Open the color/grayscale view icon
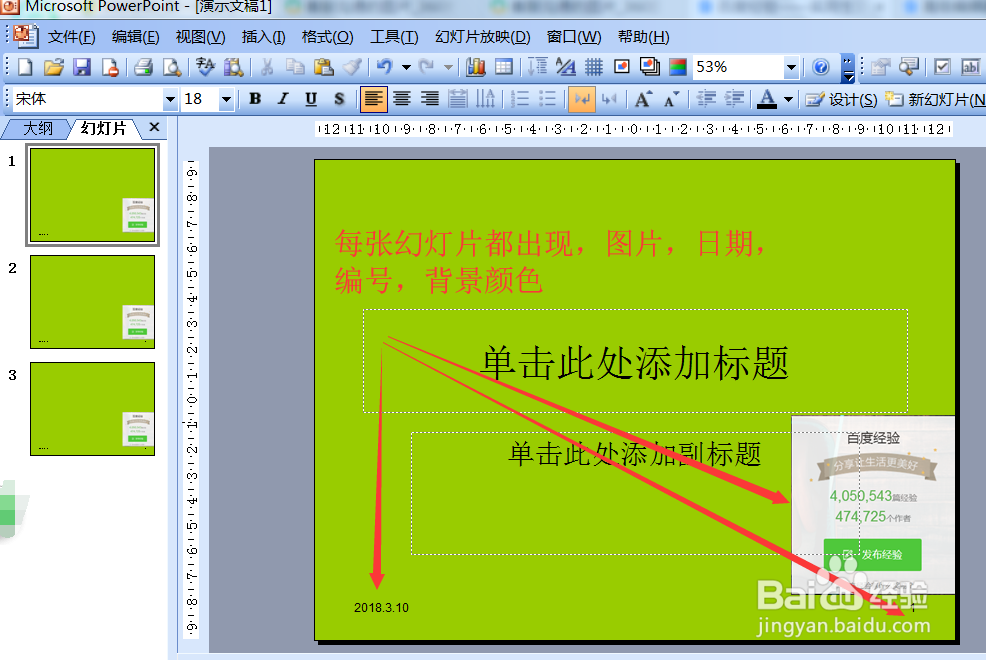The height and width of the screenshot is (660, 986). pos(676,66)
